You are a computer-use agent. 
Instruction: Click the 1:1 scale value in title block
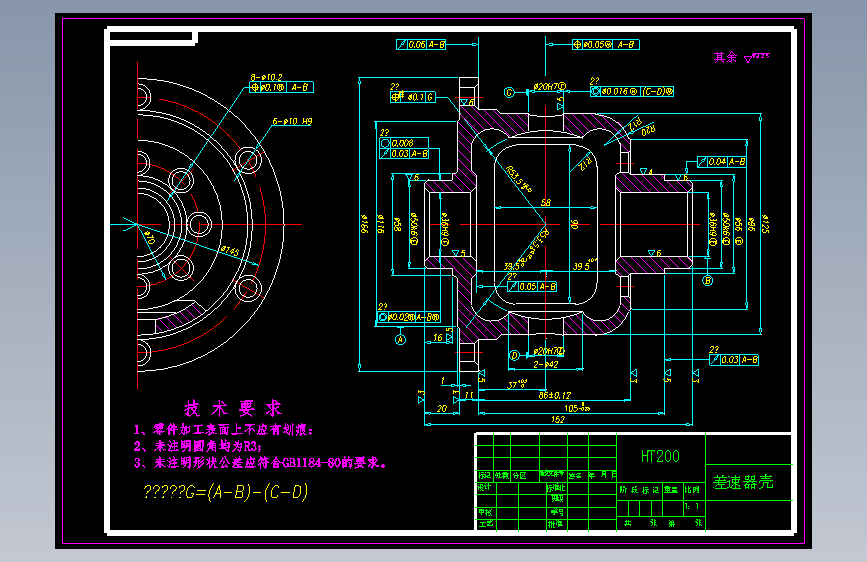pos(692,506)
